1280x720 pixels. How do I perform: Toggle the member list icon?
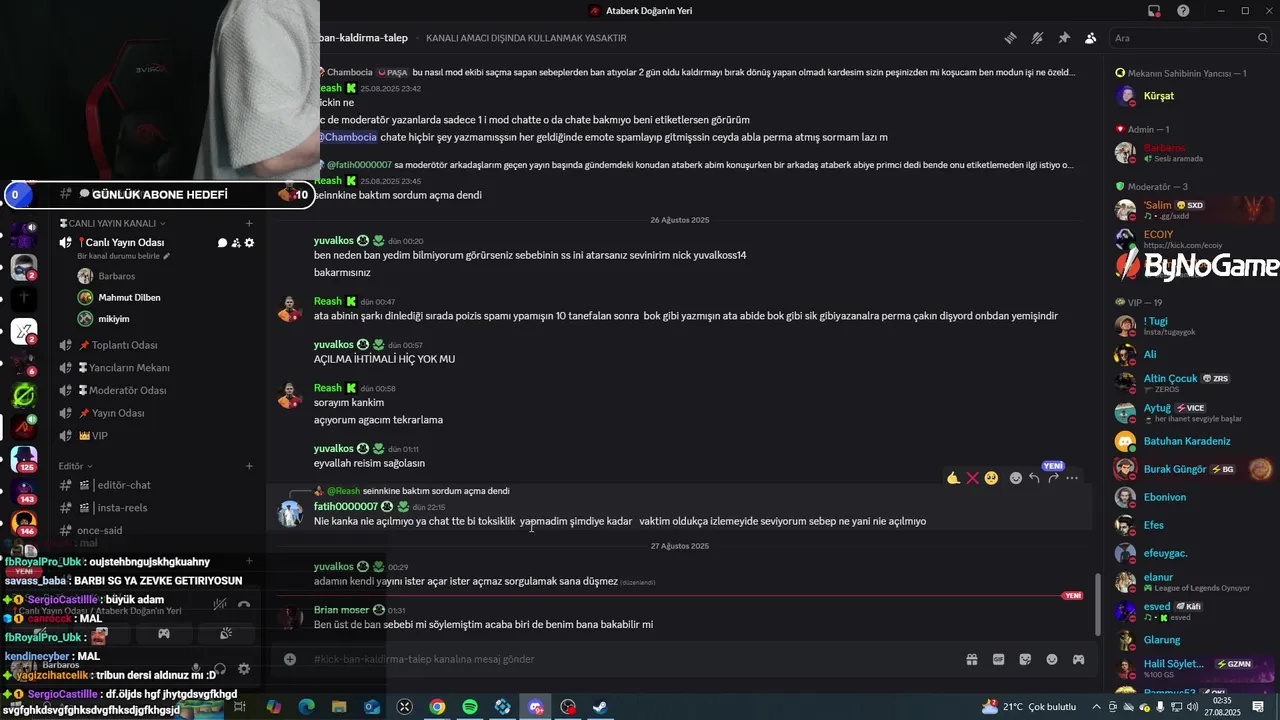click(1090, 38)
